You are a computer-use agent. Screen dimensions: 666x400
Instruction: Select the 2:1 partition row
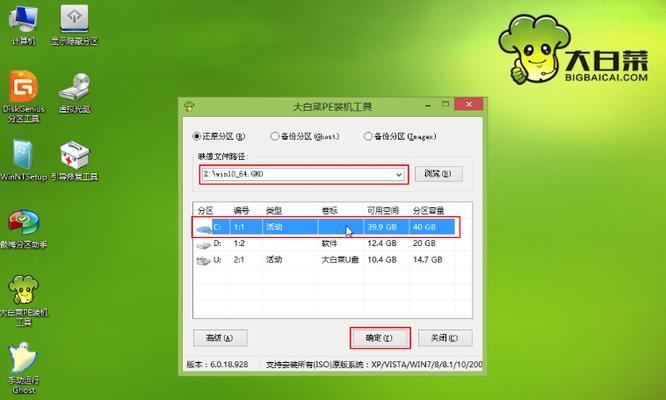click(325, 260)
